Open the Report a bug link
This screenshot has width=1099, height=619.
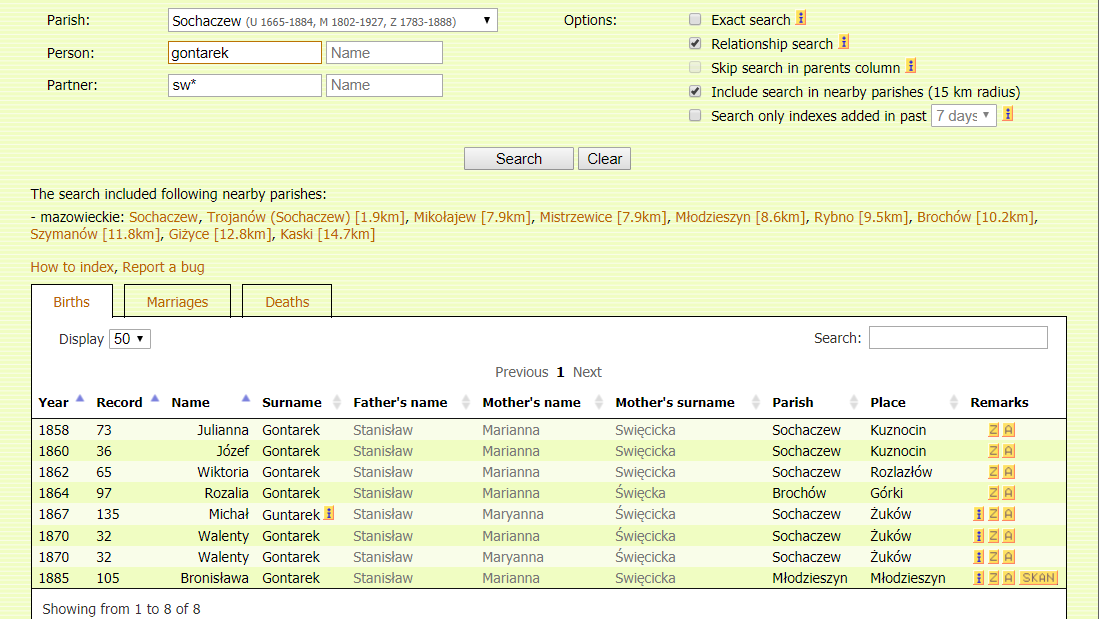(x=163, y=267)
